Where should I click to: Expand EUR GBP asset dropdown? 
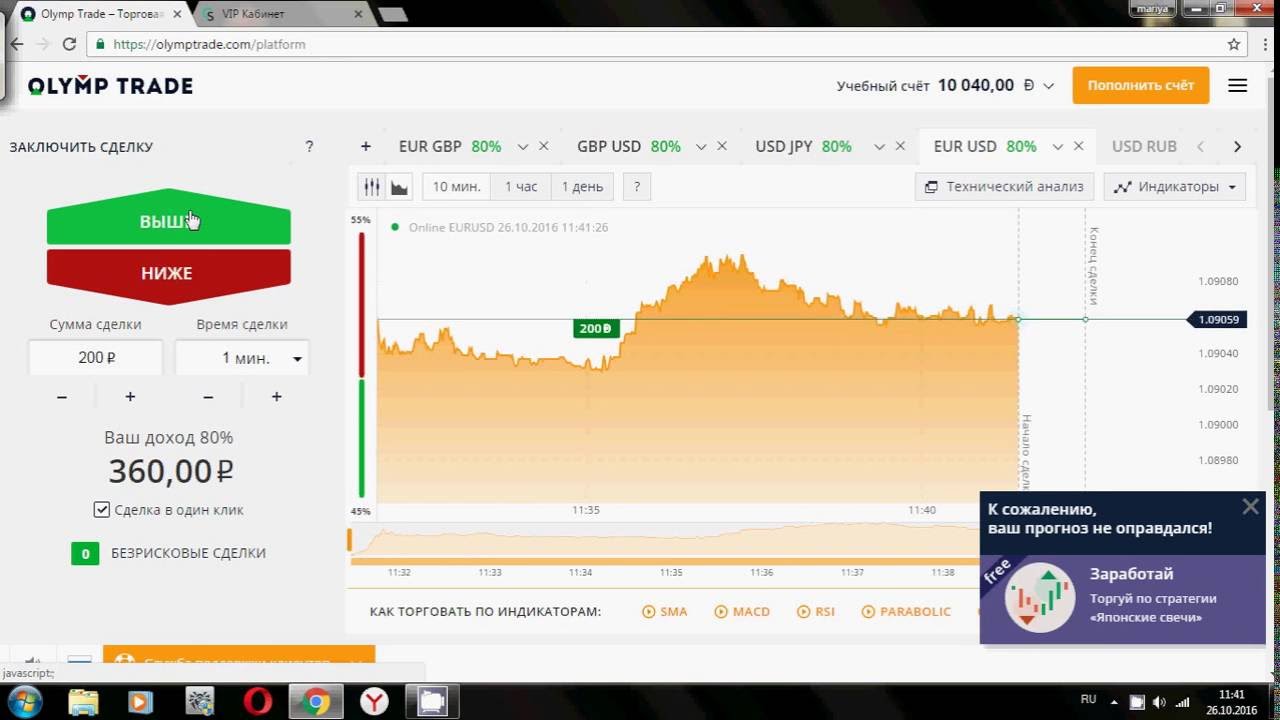click(x=522, y=147)
